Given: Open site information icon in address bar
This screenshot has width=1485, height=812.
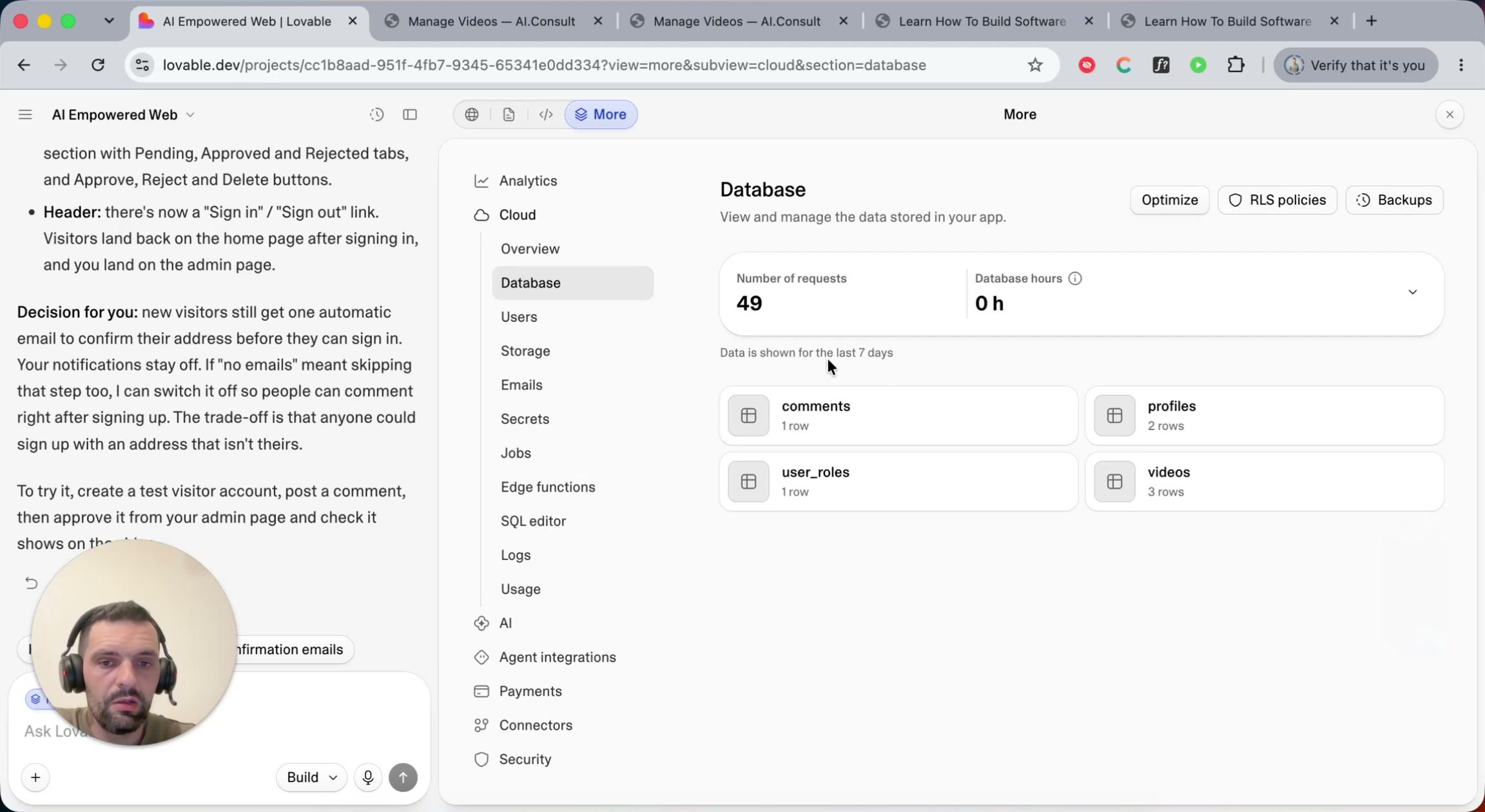Looking at the screenshot, I should coord(142,65).
